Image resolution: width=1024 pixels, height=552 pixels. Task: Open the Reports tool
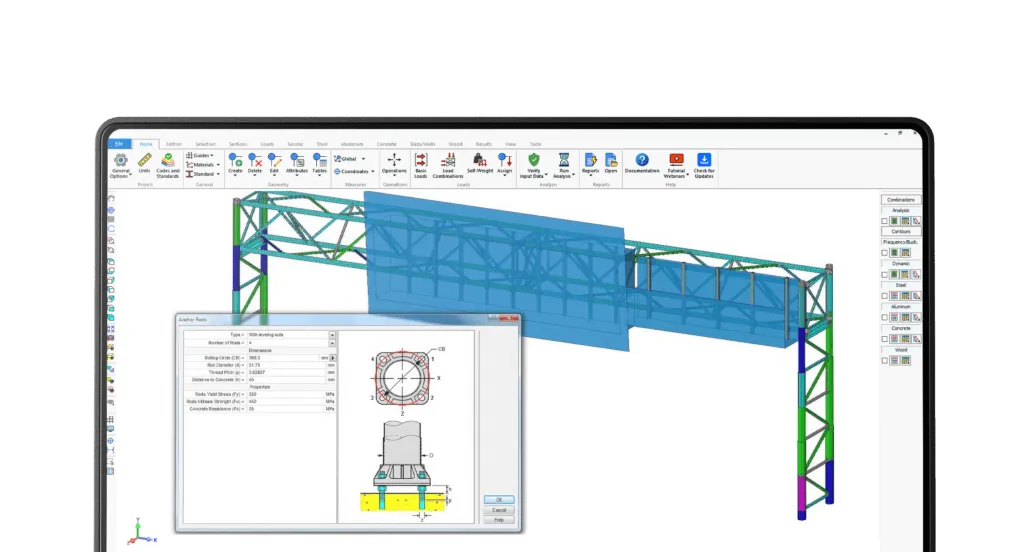pyautogui.click(x=590, y=163)
